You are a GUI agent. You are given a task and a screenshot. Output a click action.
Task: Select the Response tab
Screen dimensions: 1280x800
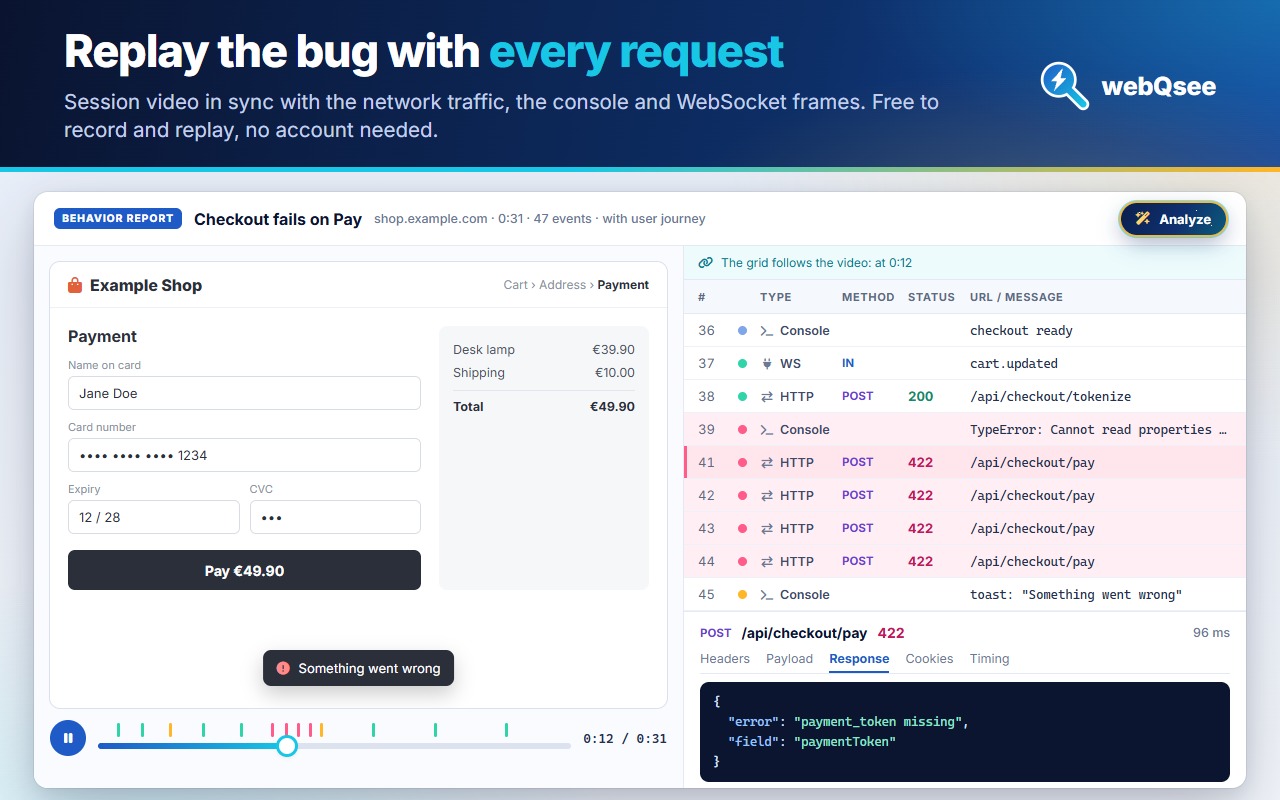pyautogui.click(x=859, y=659)
